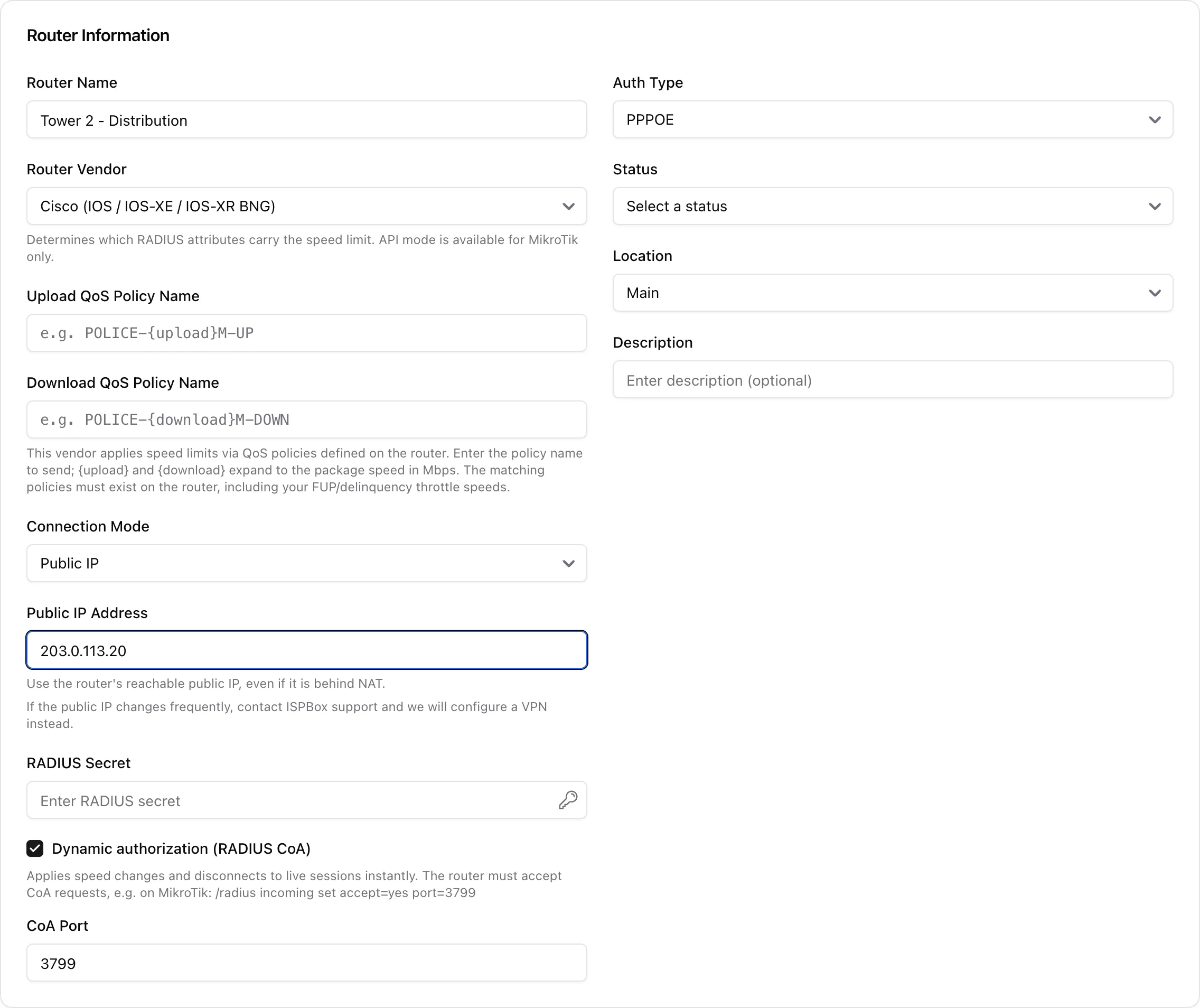The width and height of the screenshot is (1200, 1008).
Task: Click the 'Upload QoS Policy Name' label
Action: tap(113, 296)
